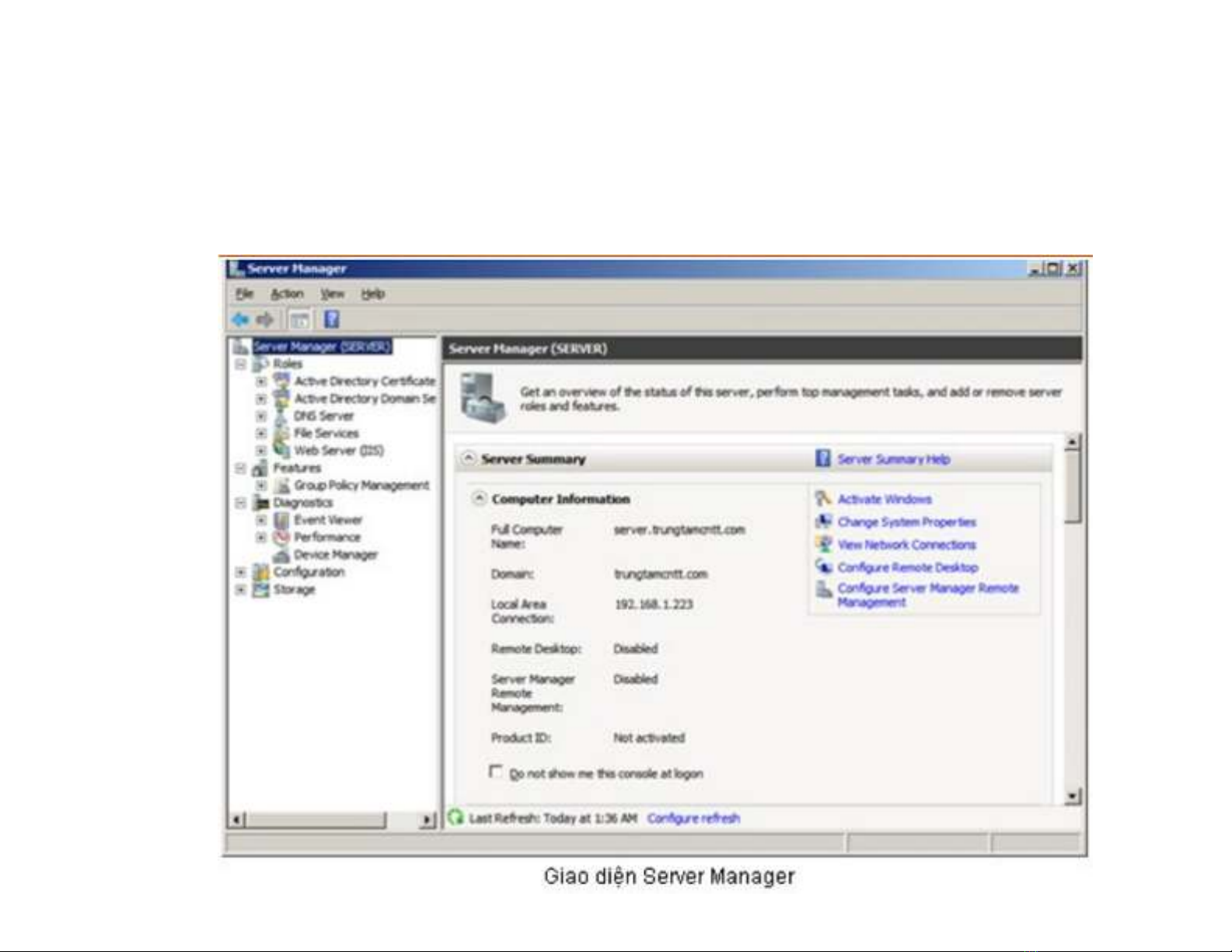Click the Diagnostics node icon
Screen dimensions: 1232x952
click(261, 503)
